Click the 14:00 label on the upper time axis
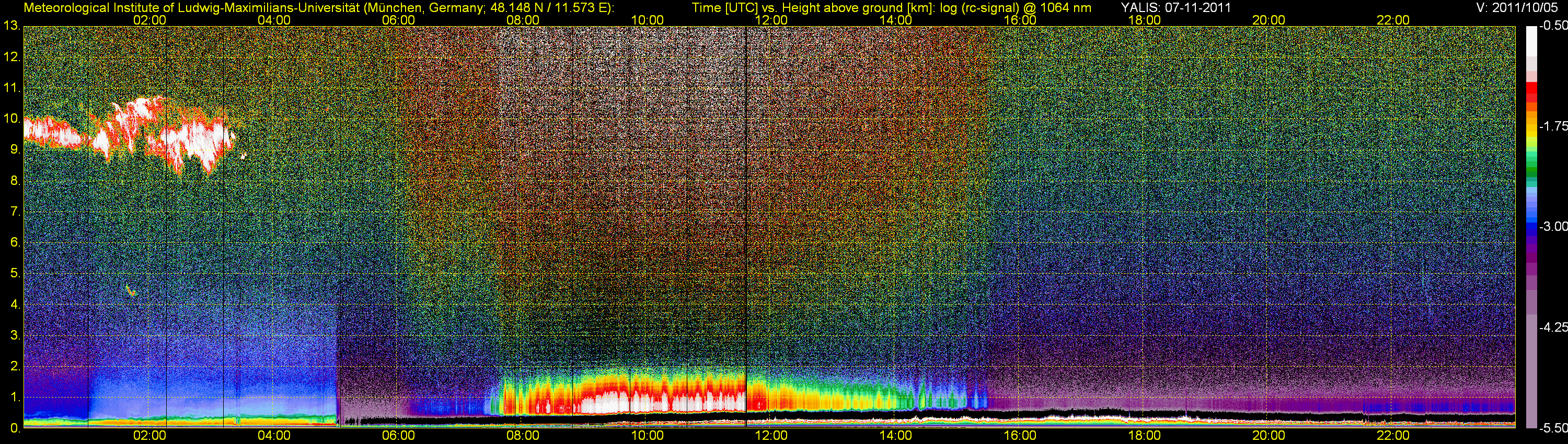 (896, 20)
